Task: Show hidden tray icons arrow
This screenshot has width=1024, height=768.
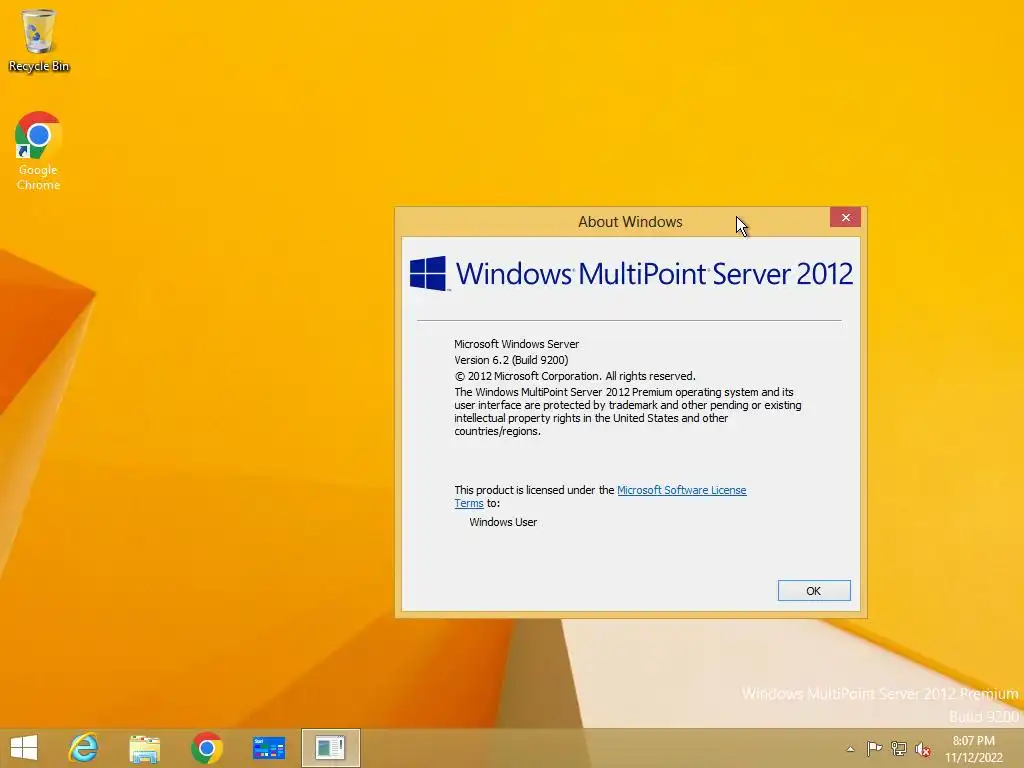Action: [850, 749]
